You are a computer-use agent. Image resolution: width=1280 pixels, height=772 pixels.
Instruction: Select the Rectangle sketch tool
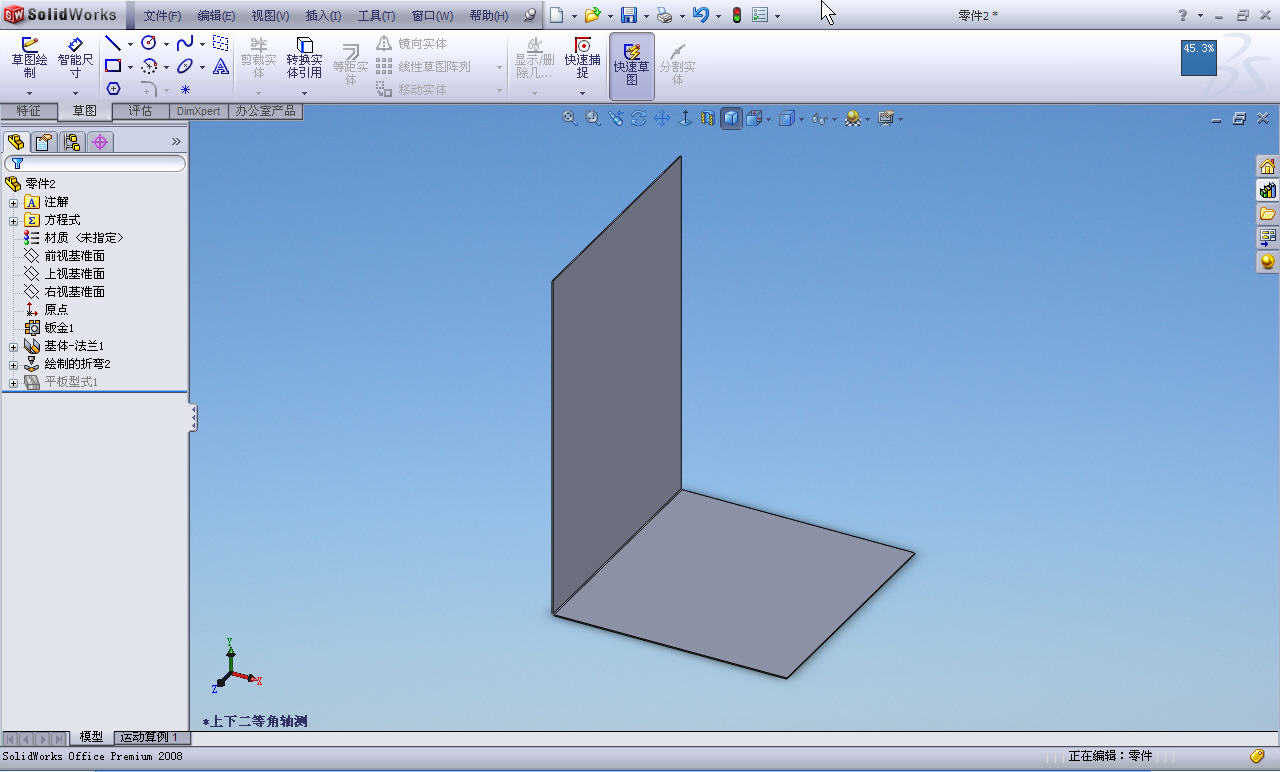(113, 66)
